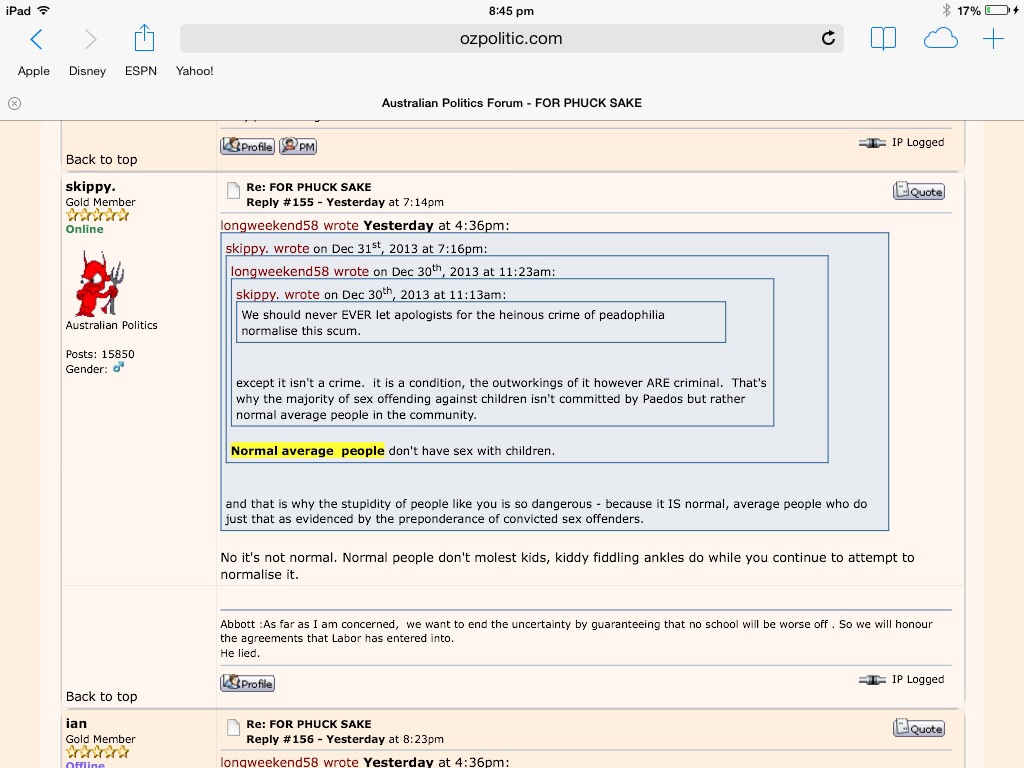Image resolution: width=1024 pixels, height=768 pixels.
Task: Open iCloud tabs cloud icon
Action: [940, 39]
